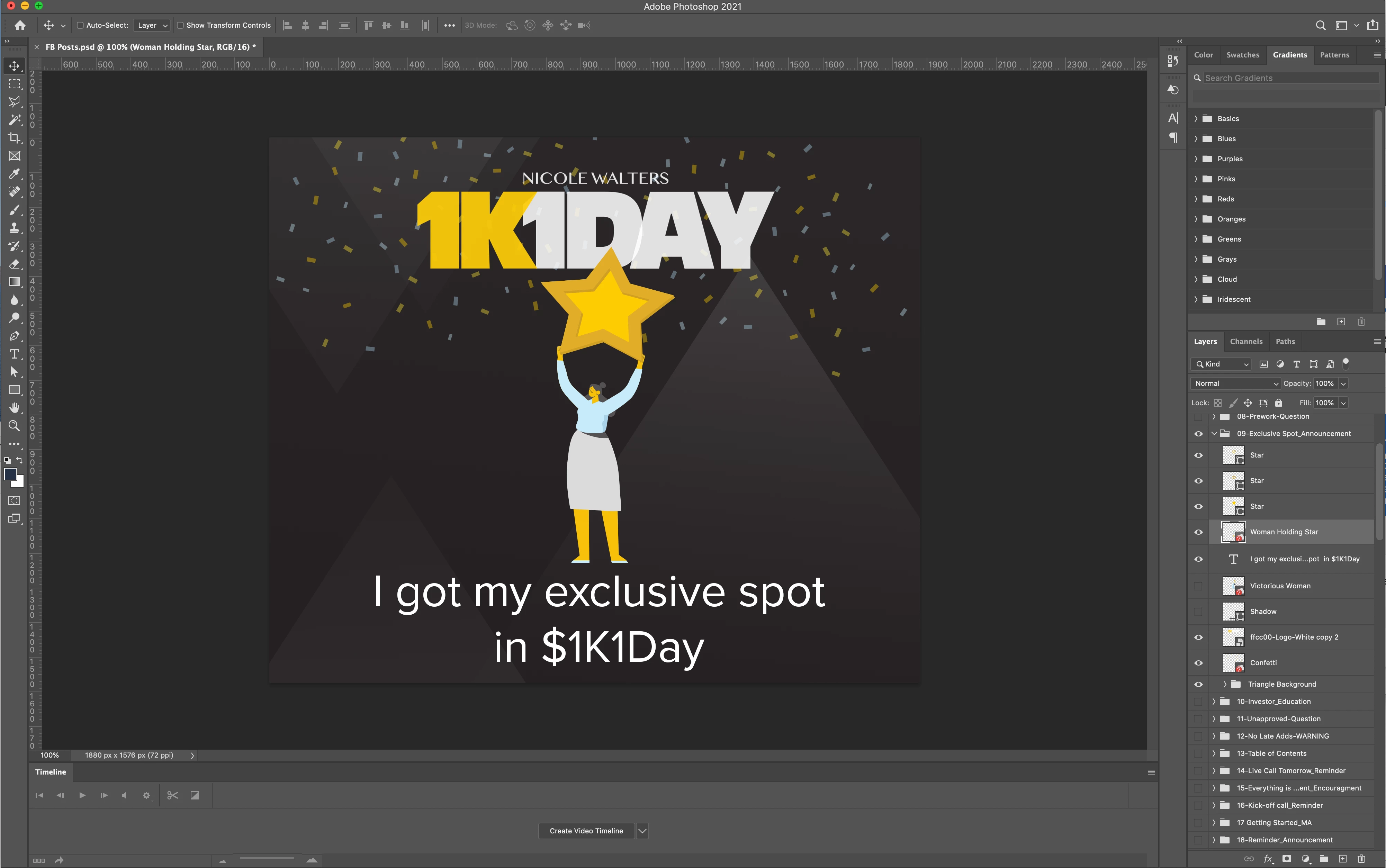Select the Eyedropper tool
1386x868 pixels.
point(14,174)
